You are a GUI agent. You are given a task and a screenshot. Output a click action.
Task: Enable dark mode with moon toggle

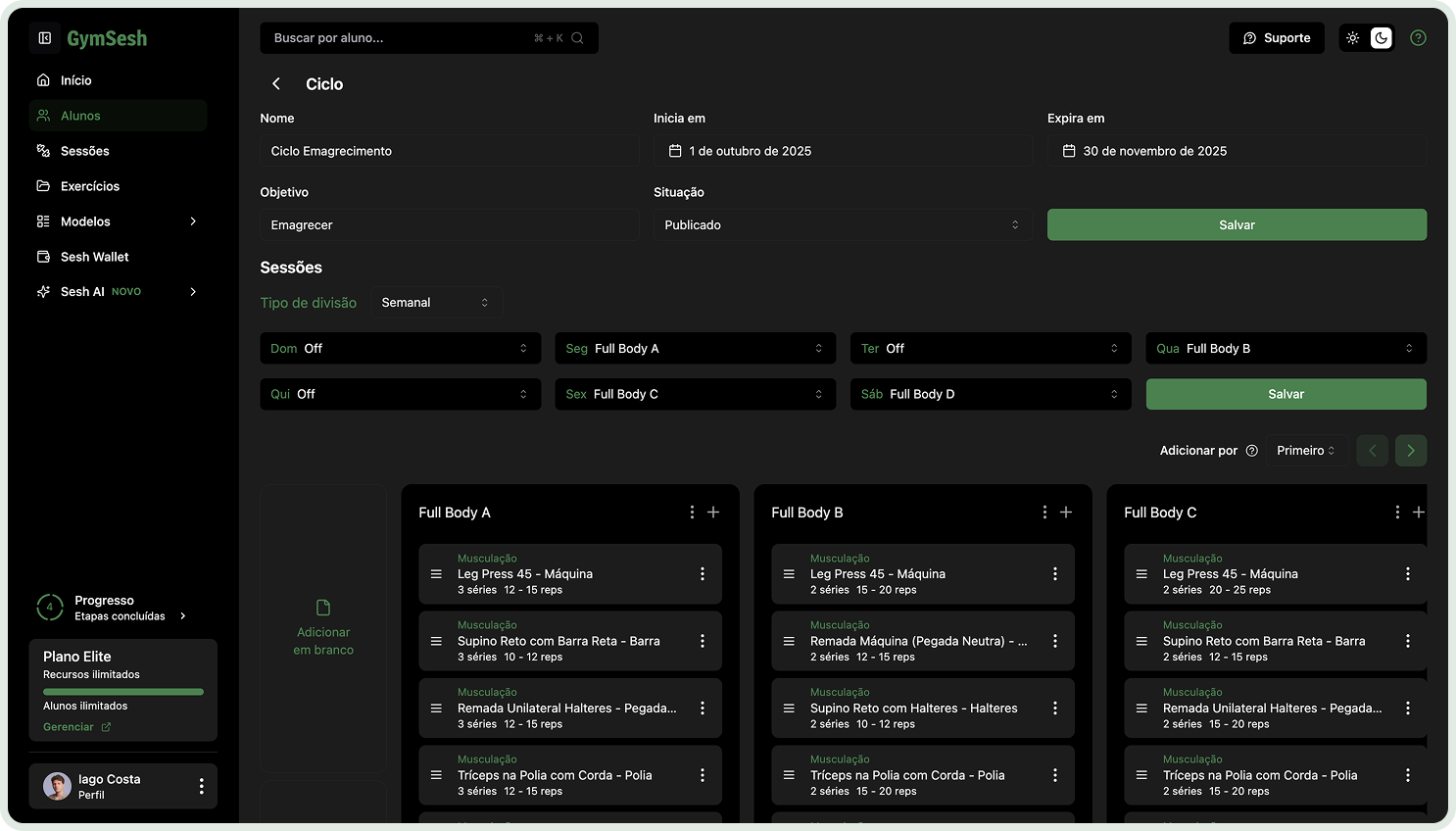click(1381, 38)
